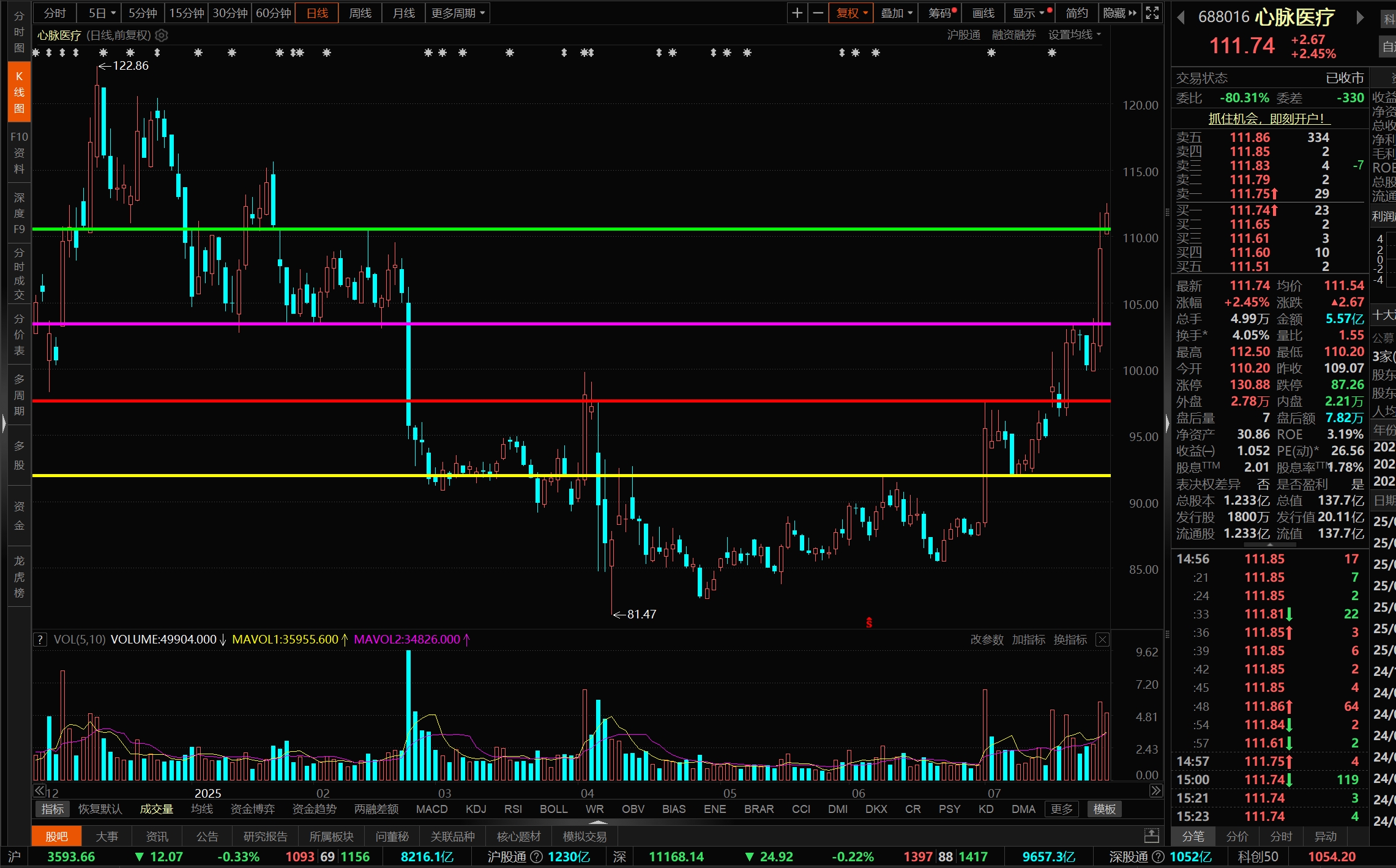The image size is (1396, 868).
Task: Open chart settings gear beside 日线前复权
Action: [x=162, y=35]
